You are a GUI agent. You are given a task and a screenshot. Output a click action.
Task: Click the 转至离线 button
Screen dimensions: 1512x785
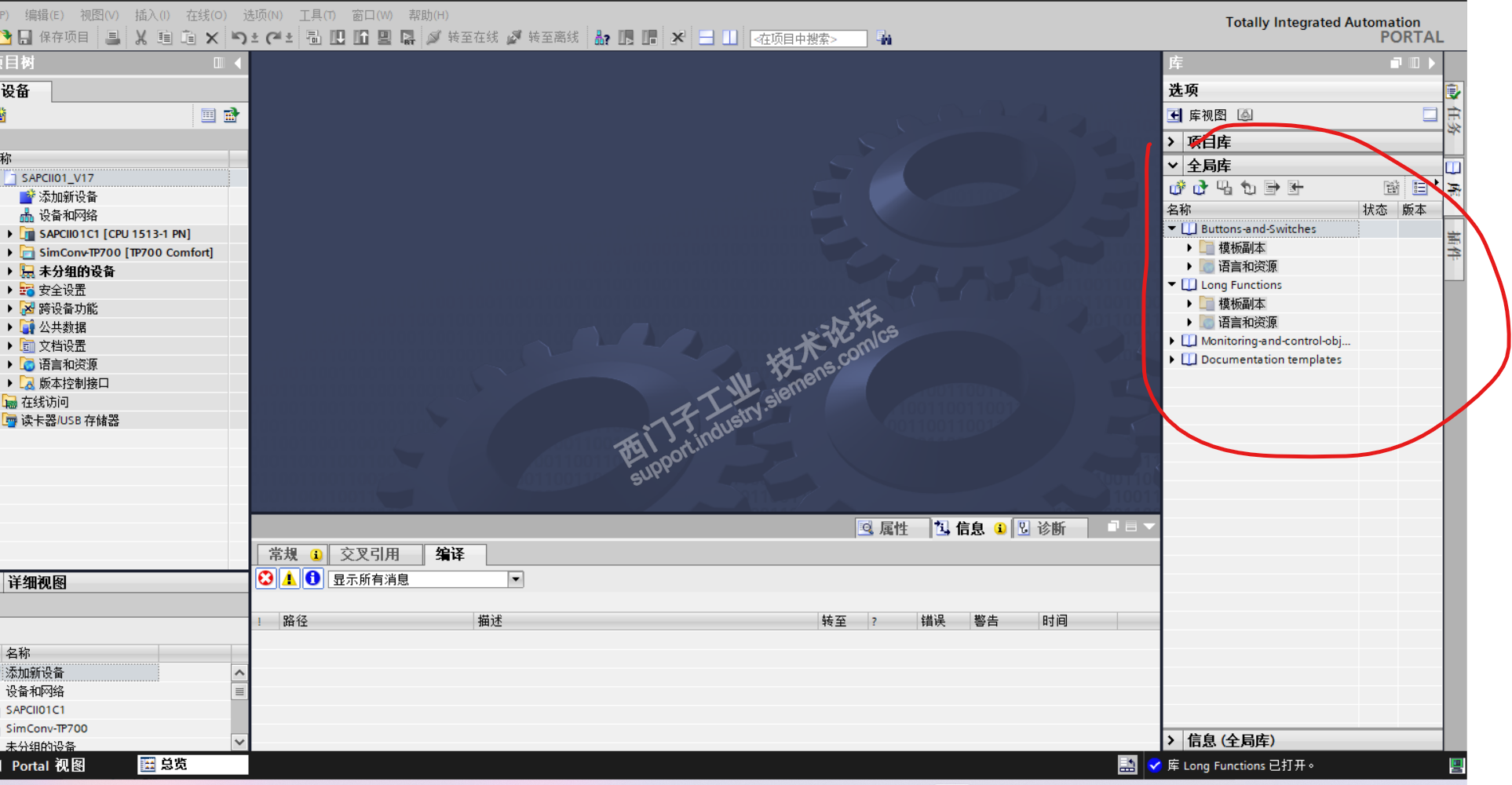543,38
